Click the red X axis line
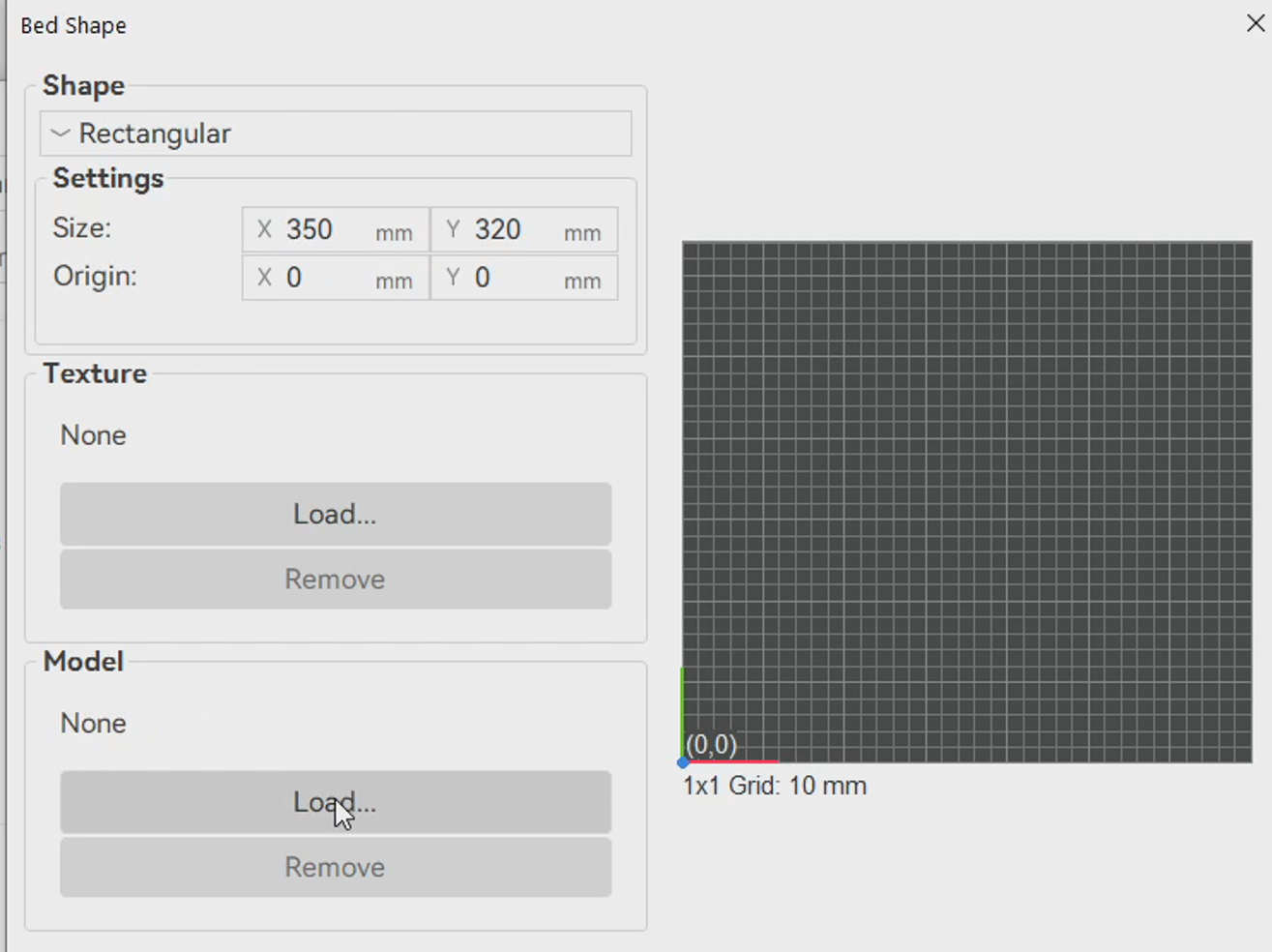 (x=735, y=761)
